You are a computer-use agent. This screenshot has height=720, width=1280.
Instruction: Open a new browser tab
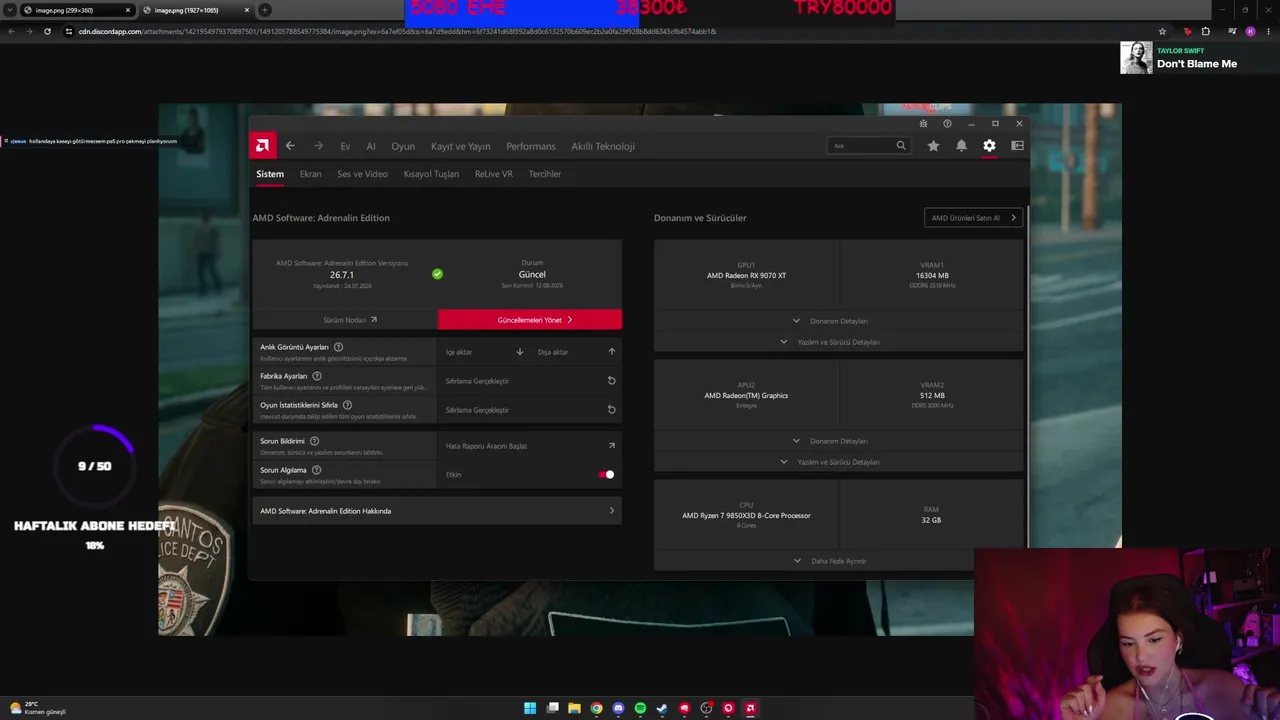(x=264, y=10)
